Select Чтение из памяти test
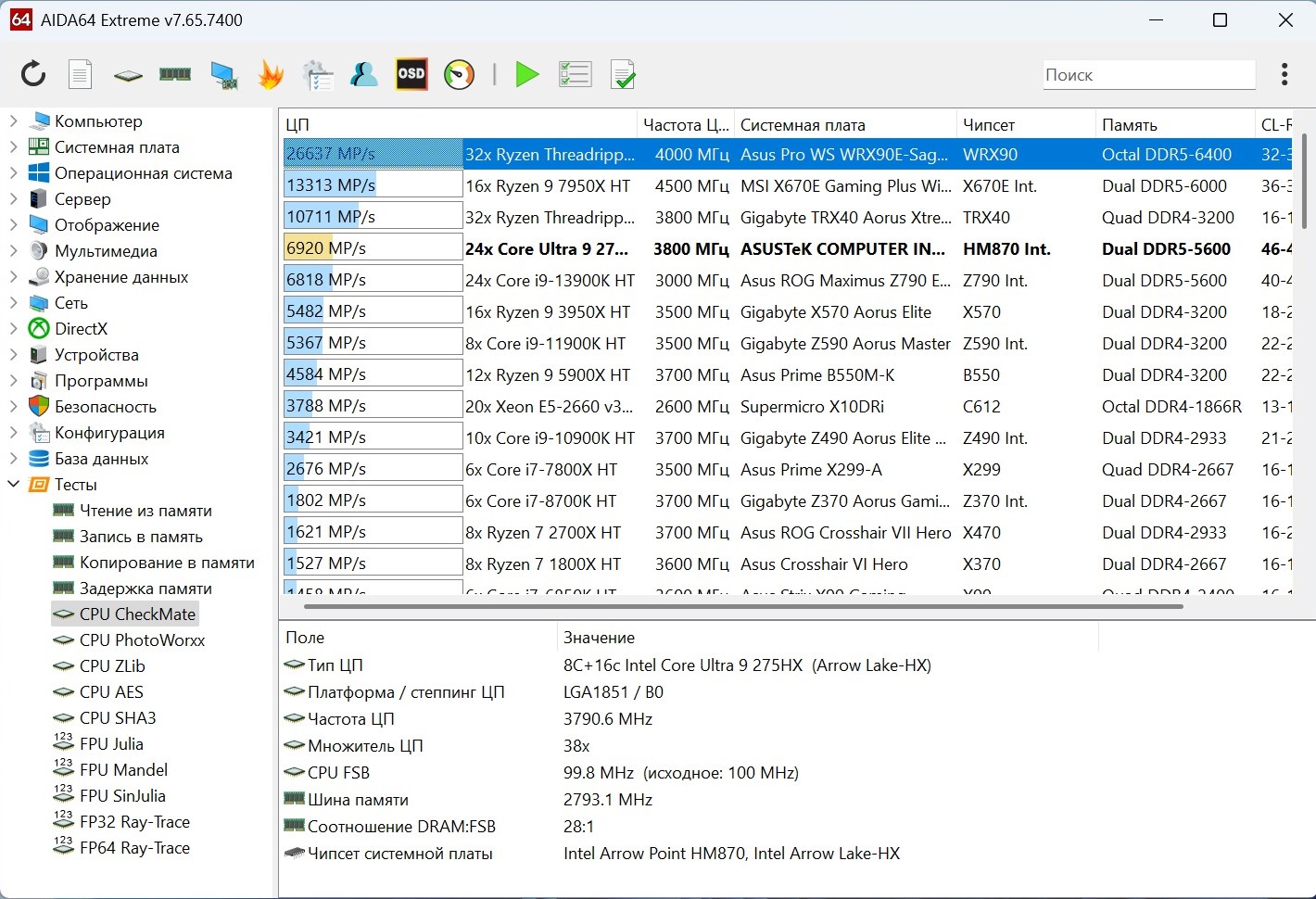This screenshot has width=1316, height=899. (x=146, y=510)
